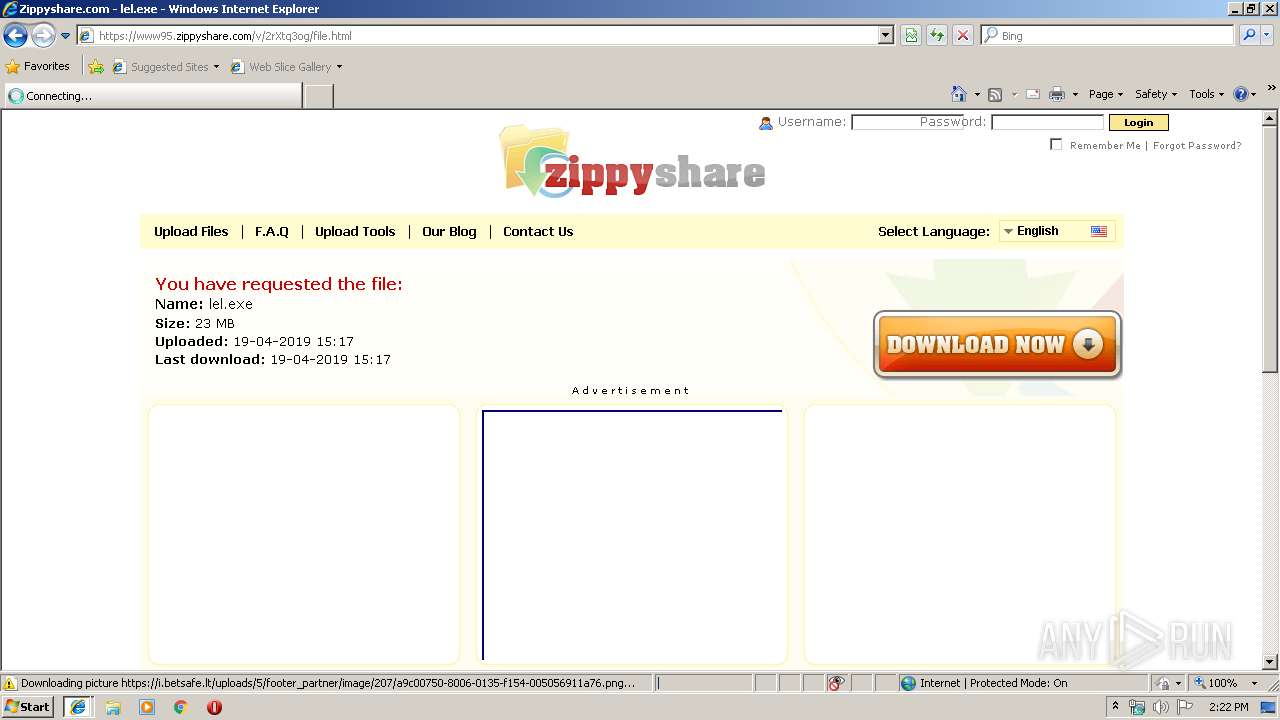Click the Username input field
The width and height of the screenshot is (1280, 720).
click(907, 122)
